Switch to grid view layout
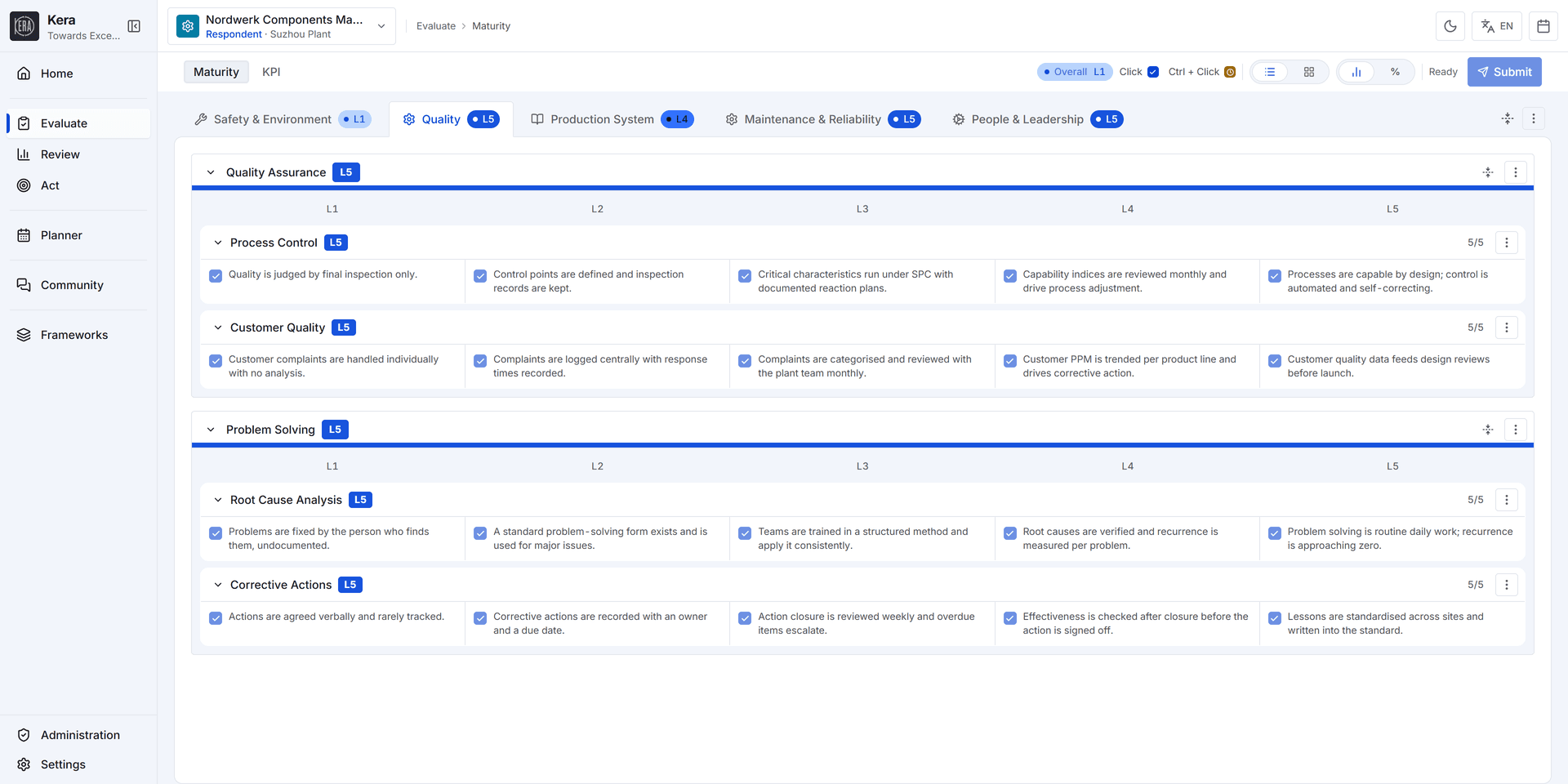Image resolution: width=1568 pixels, height=784 pixels. tap(1309, 72)
